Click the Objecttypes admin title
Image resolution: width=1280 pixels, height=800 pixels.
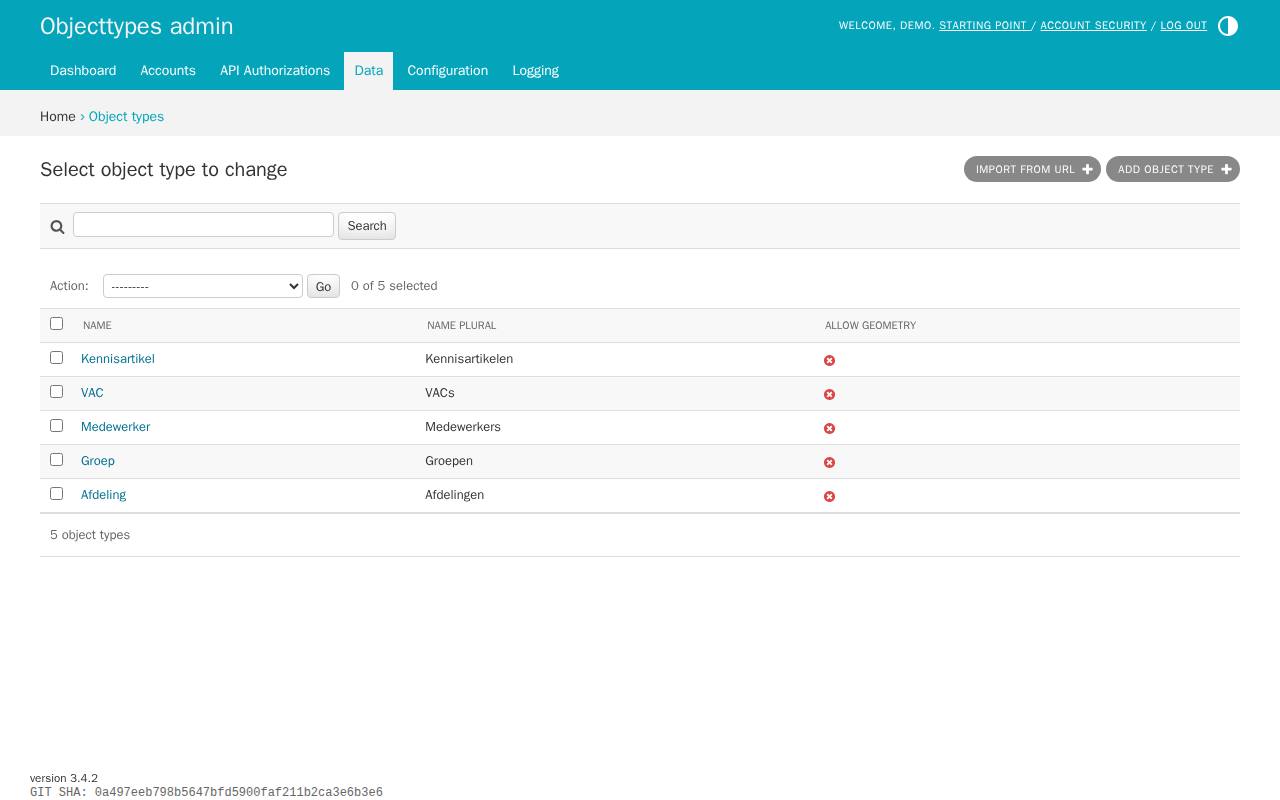[137, 26]
